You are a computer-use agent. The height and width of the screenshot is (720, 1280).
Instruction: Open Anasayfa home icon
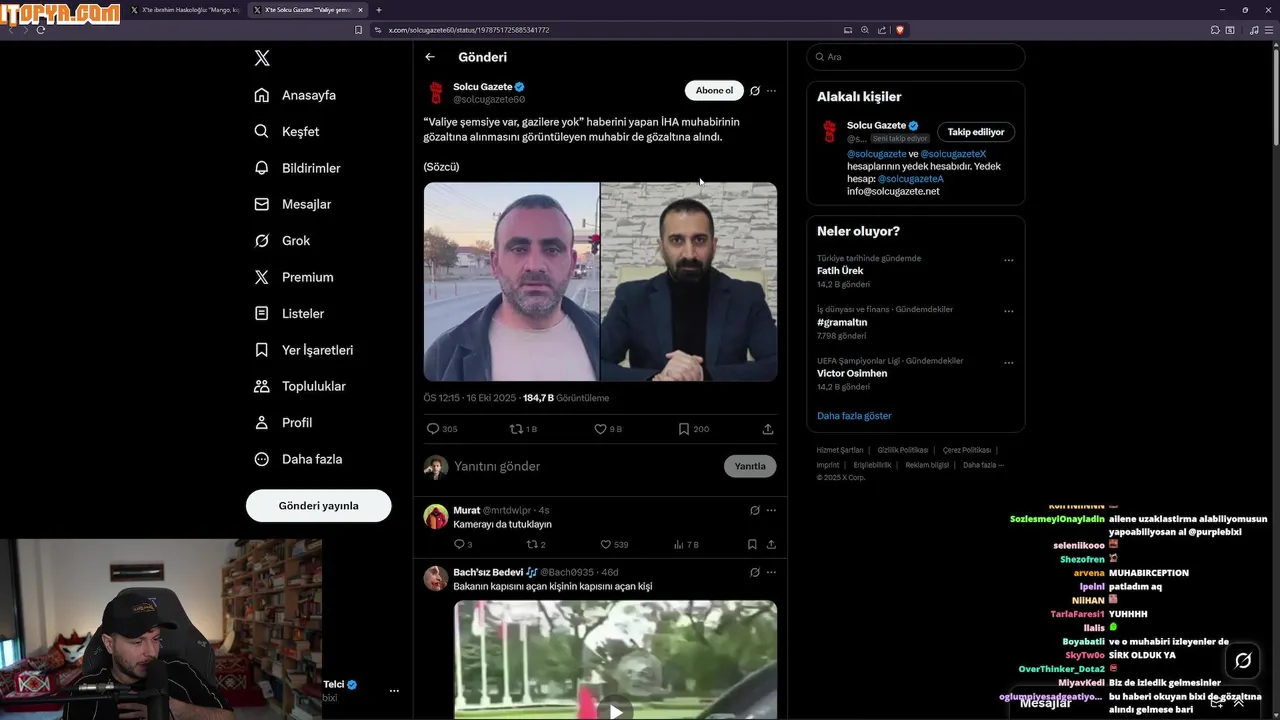[262, 95]
